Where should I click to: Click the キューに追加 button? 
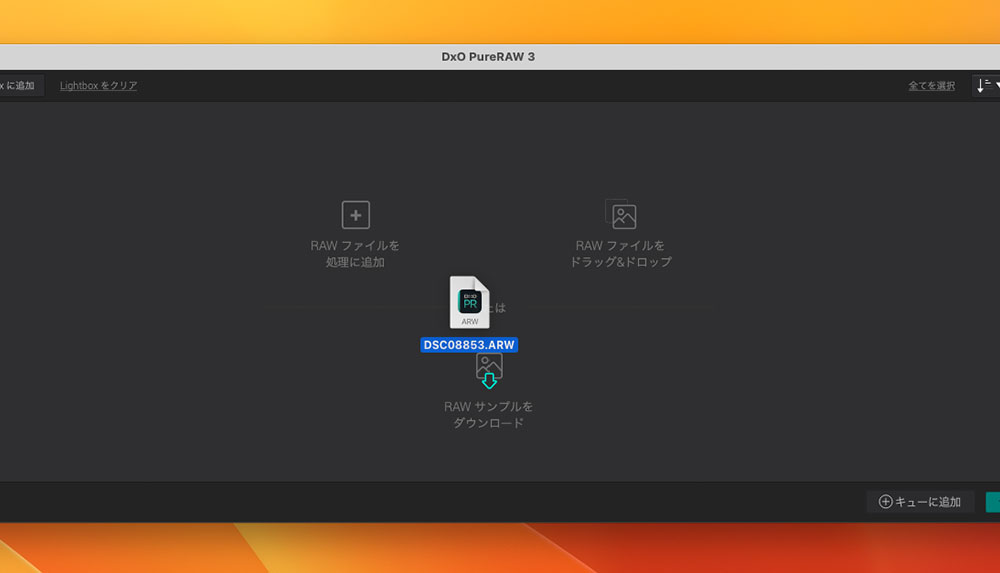tap(920, 502)
